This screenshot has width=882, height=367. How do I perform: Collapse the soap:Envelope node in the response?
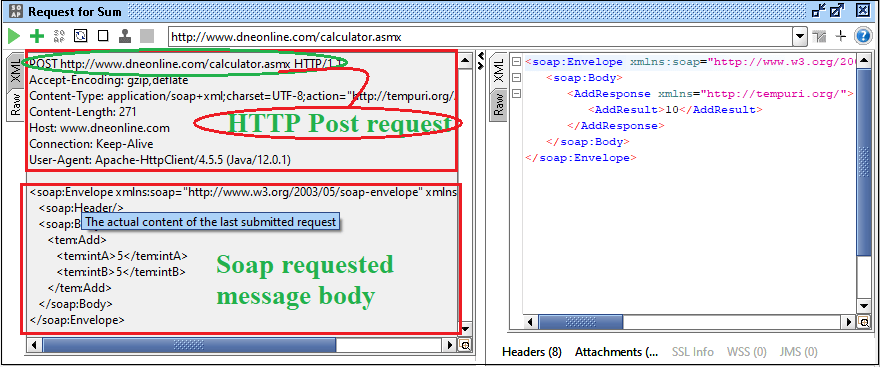tap(516, 62)
